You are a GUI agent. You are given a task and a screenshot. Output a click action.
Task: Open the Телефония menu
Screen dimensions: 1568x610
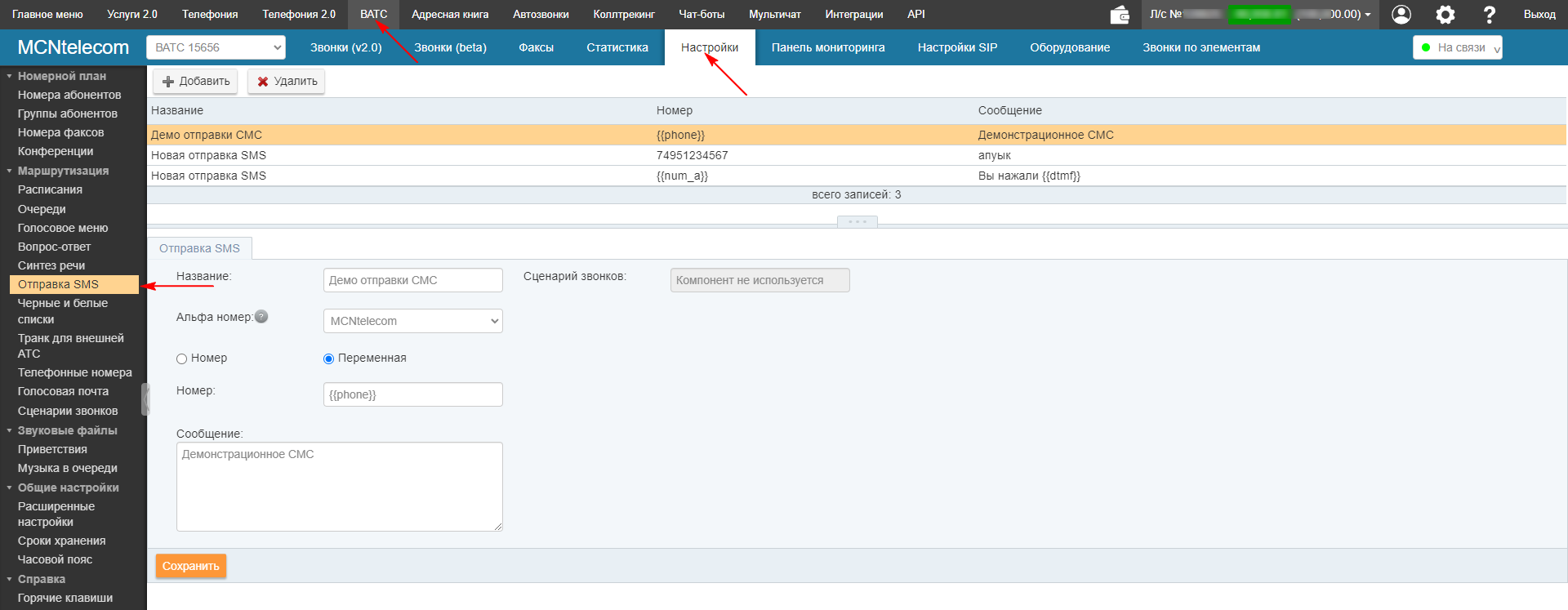click(210, 15)
